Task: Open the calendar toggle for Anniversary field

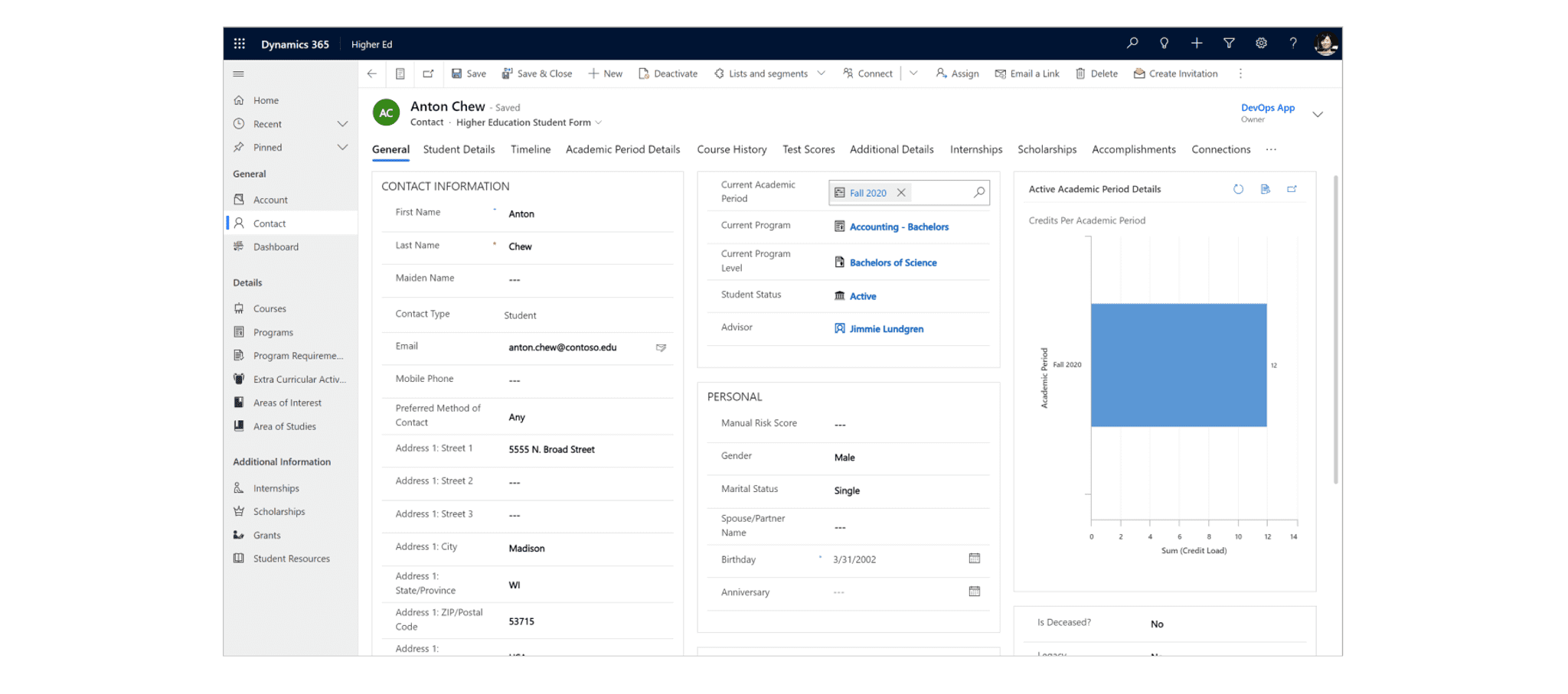Action: [x=974, y=591]
